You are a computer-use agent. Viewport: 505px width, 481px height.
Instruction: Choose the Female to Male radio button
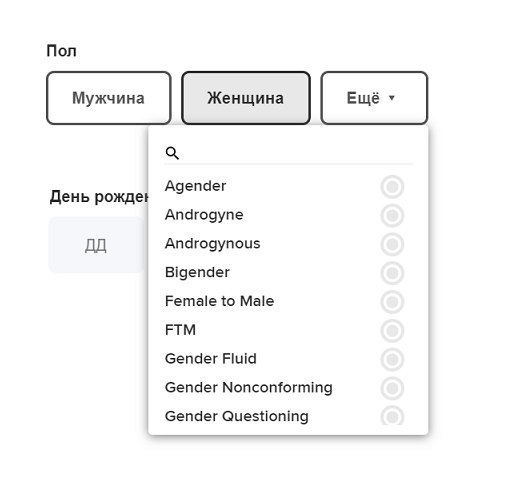point(392,302)
